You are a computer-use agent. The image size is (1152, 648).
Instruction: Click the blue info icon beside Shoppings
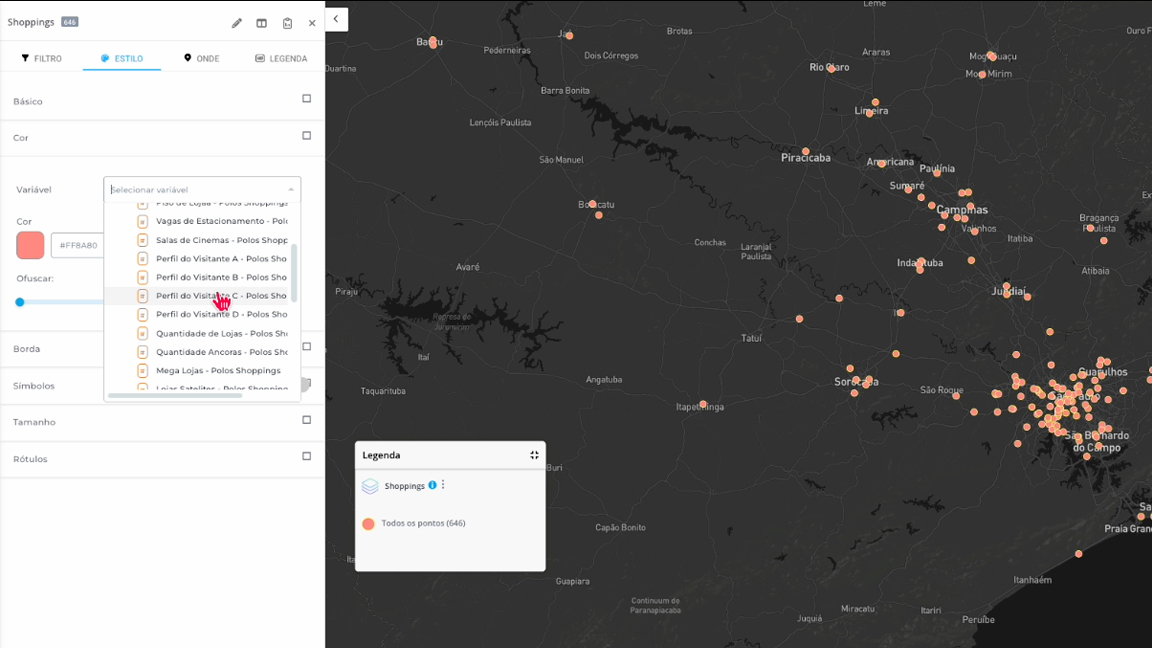432,485
